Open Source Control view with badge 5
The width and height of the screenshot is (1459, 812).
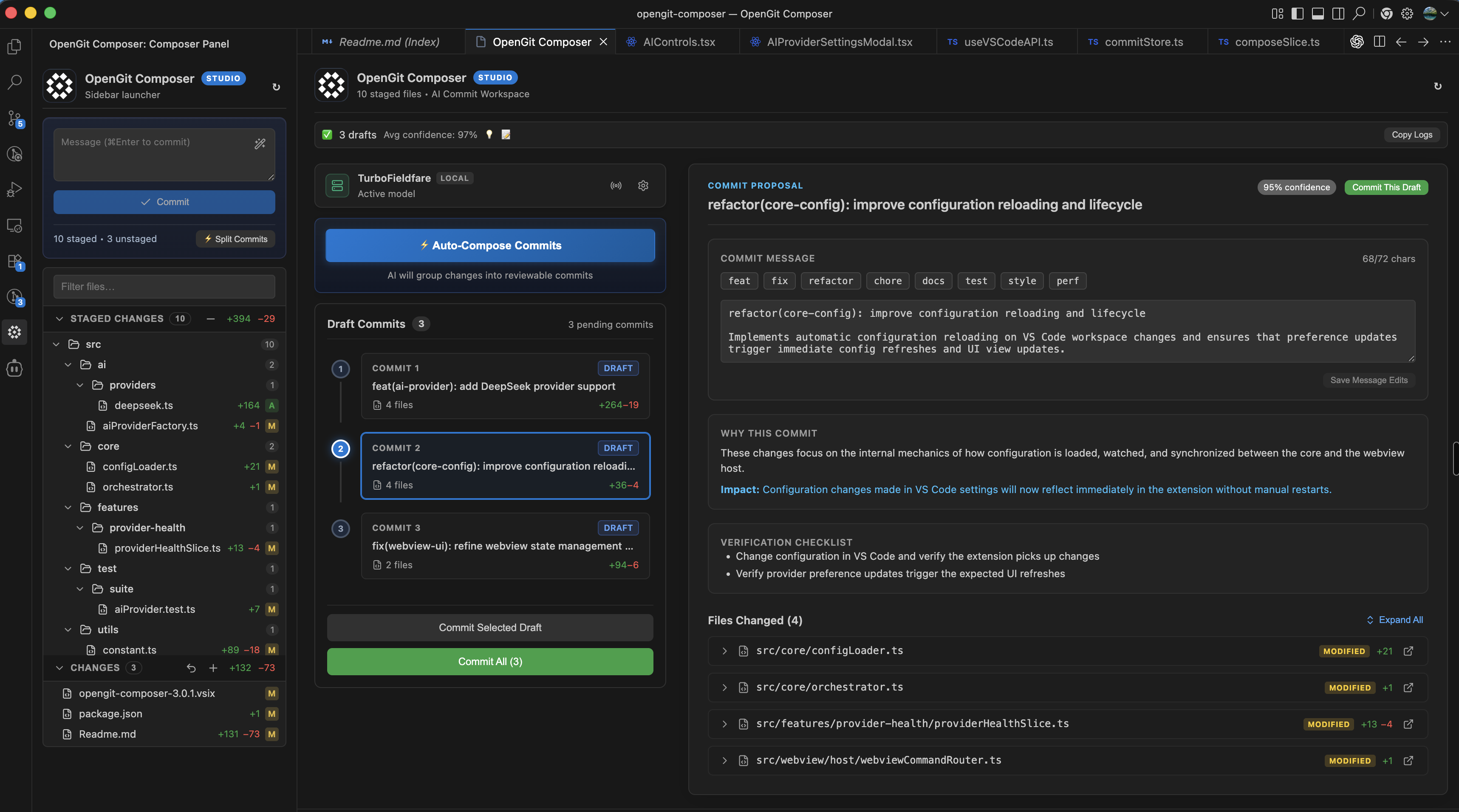point(15,118)
